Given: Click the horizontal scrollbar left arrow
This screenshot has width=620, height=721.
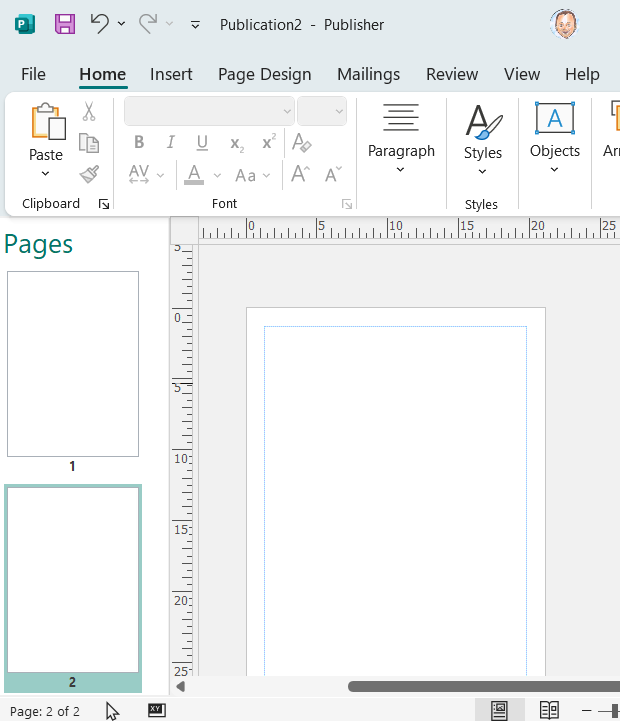Looking at the screenshot, I should click(180, 687).
